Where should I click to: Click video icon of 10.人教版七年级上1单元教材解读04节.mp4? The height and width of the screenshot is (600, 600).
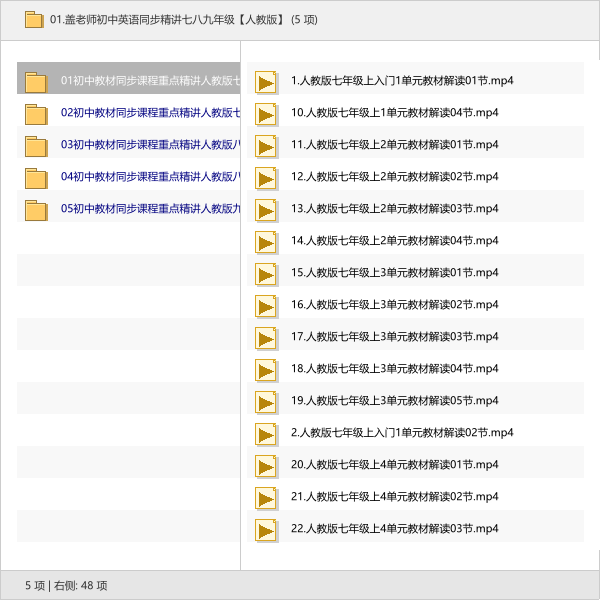point(266,114)
